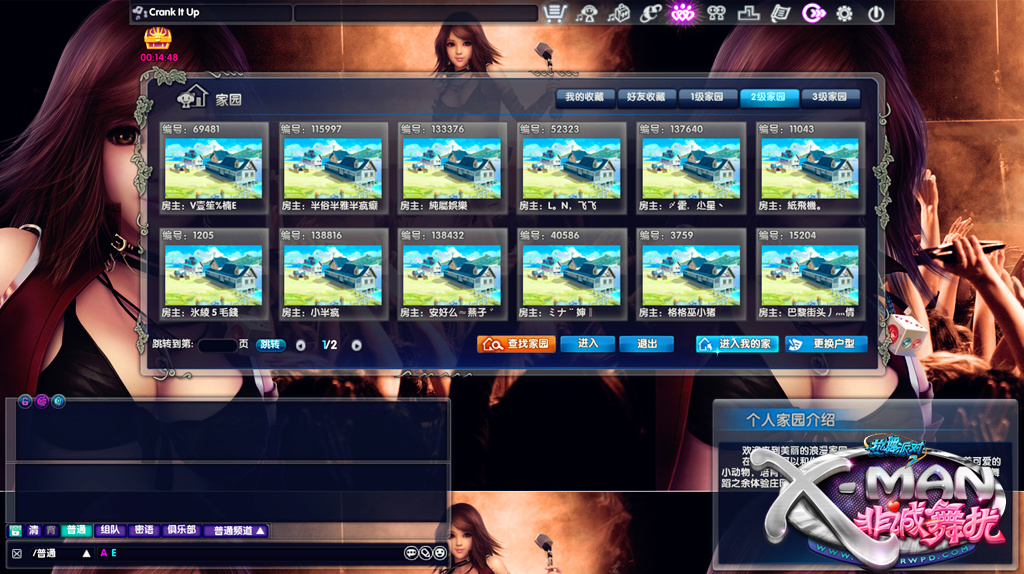Click owner name 纸飛機。
Image resolution: width=1024 pixels, height=574 pixels.
pos(803,206)
